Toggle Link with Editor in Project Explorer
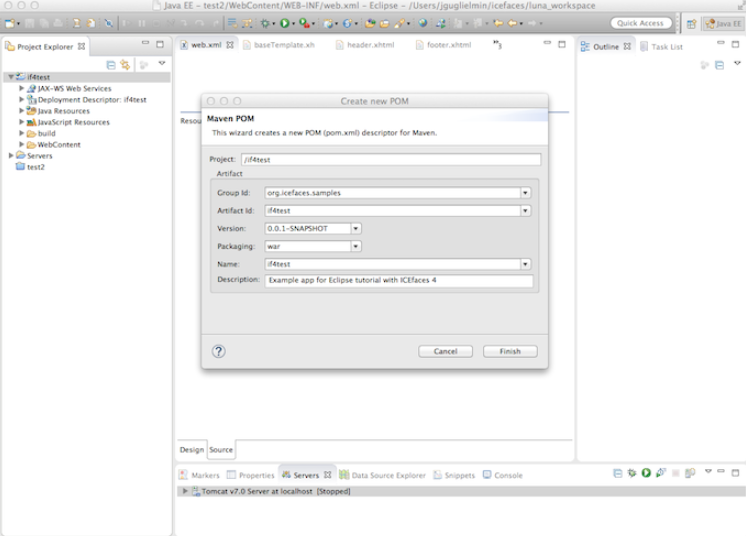Image resolution: width=746 pixels, height=536 pixels. click(x=125, y=64)
